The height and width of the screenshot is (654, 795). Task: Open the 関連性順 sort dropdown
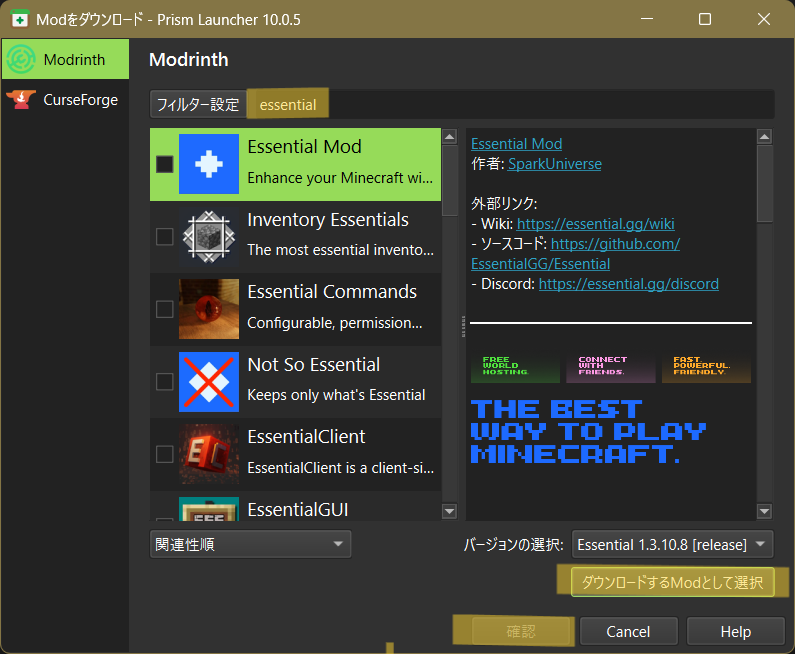tap(250, 545)
